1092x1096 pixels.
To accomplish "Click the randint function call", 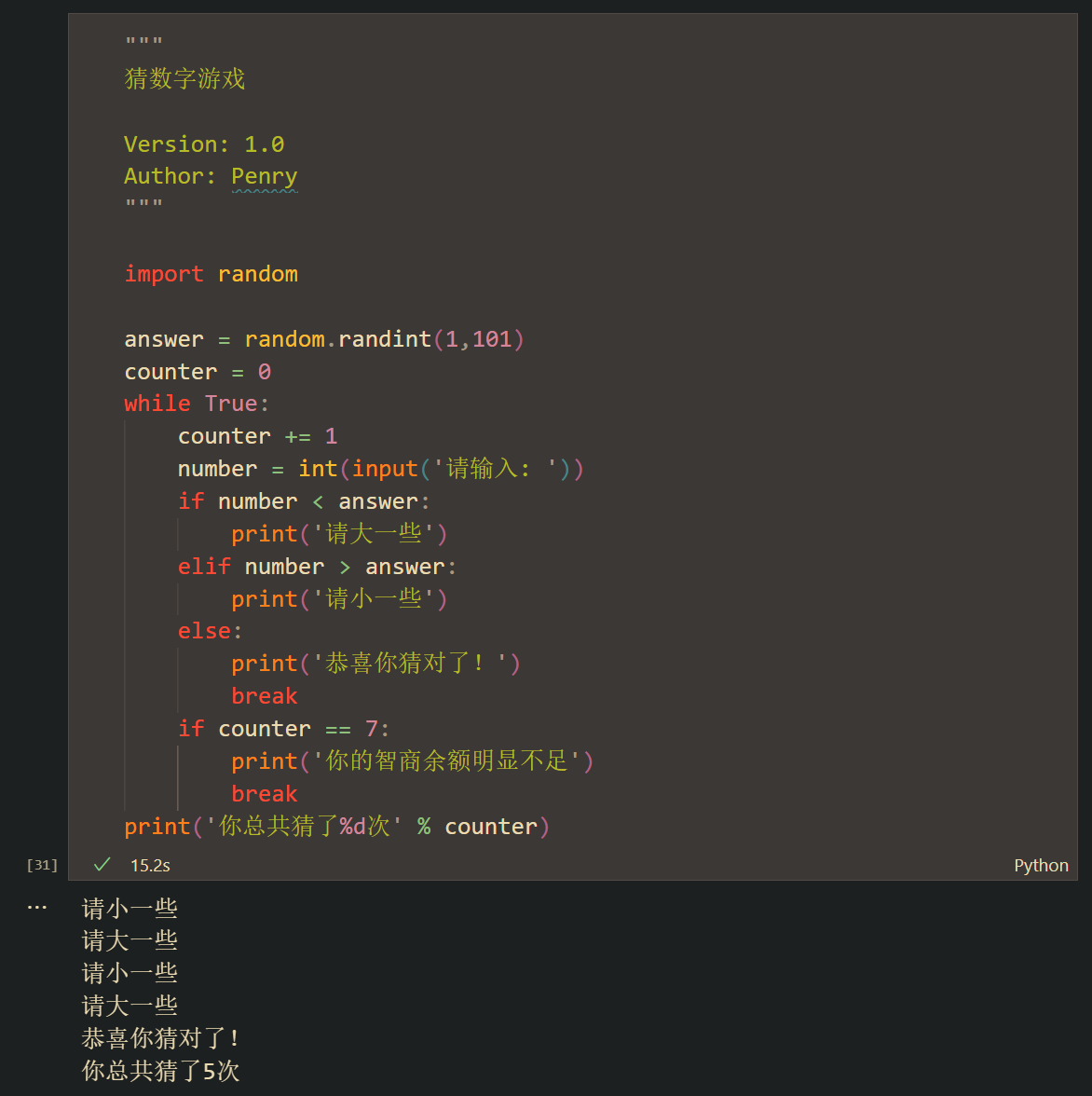I will tap(385, 338).
